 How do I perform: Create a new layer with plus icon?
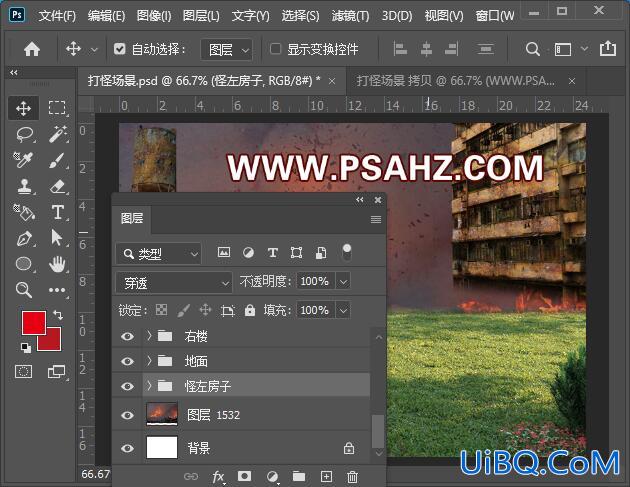click(x=326, y=477)
